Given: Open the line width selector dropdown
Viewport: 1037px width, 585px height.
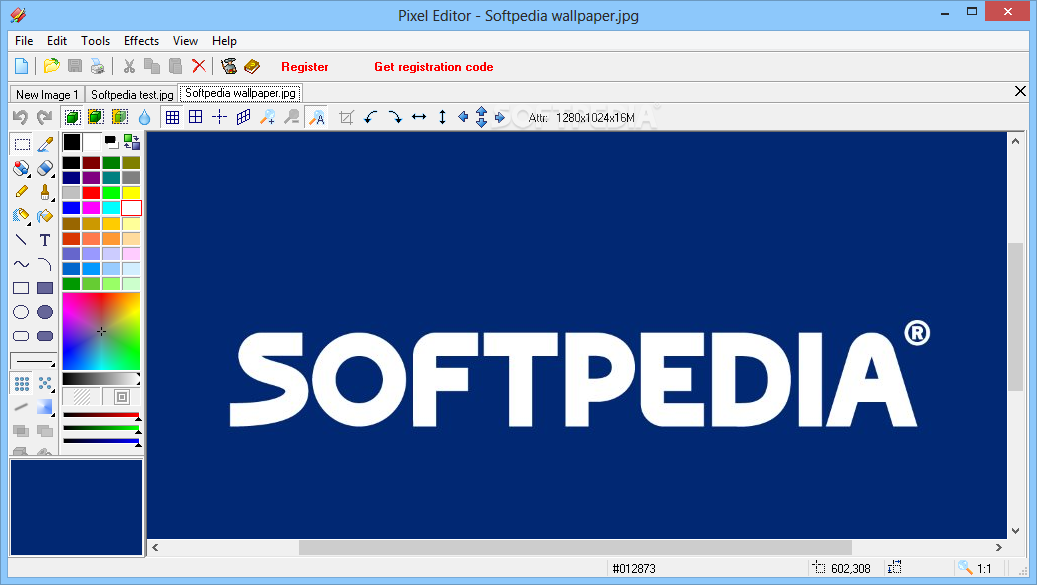Looking at the screenshot, I should [33, 361].
